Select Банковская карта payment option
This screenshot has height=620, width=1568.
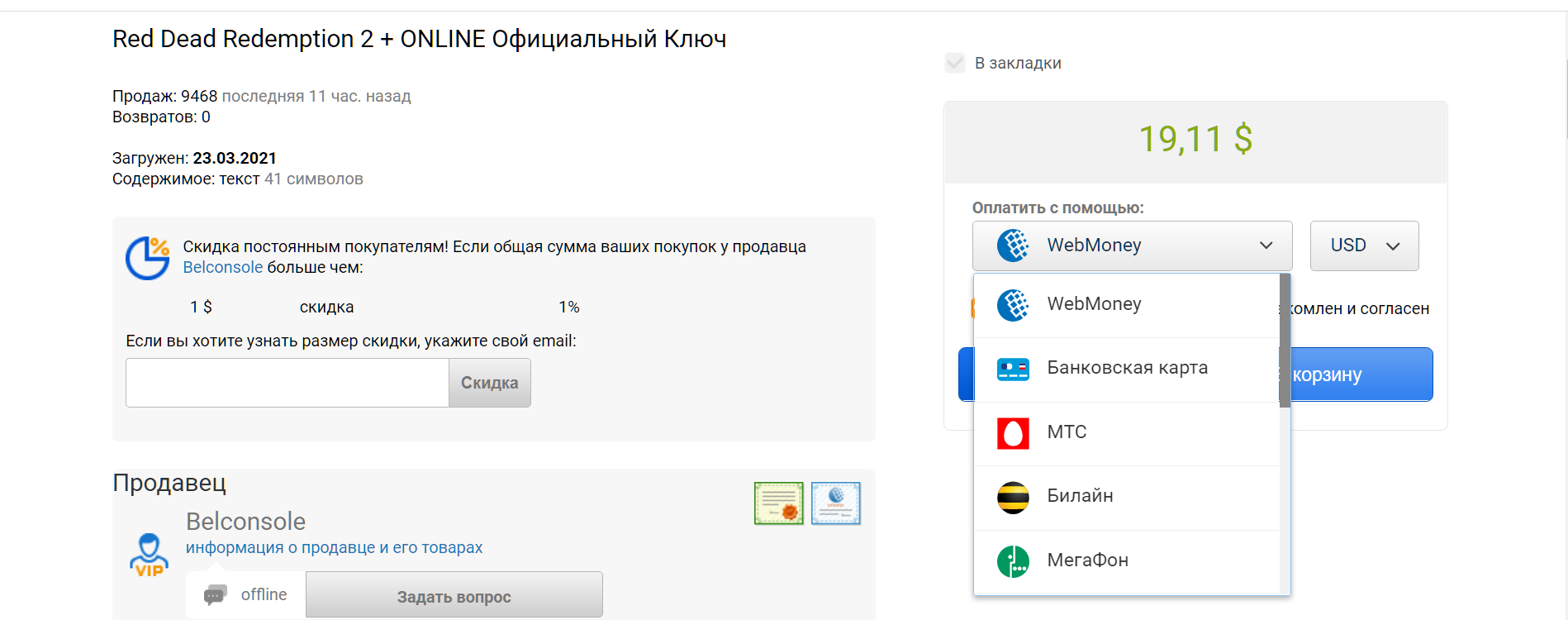tap(1127, 369)
